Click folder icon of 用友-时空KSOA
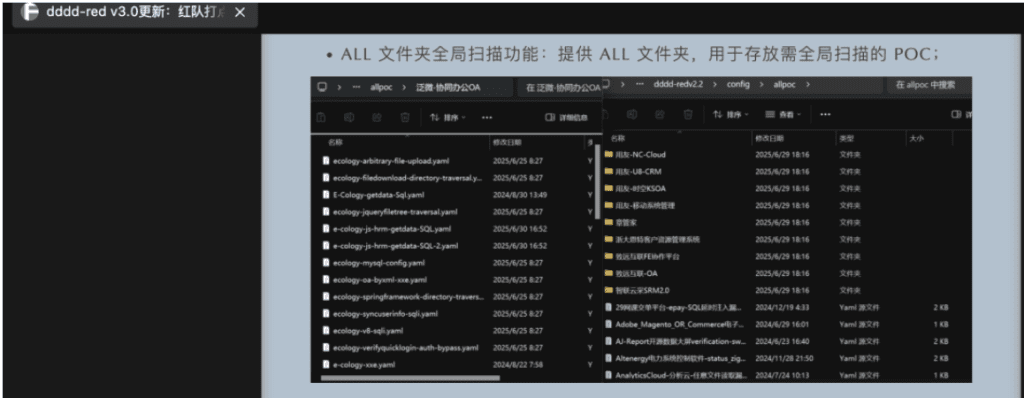Screen dimensions: 1024x398 pyautogui.click(x=609, y=189)
